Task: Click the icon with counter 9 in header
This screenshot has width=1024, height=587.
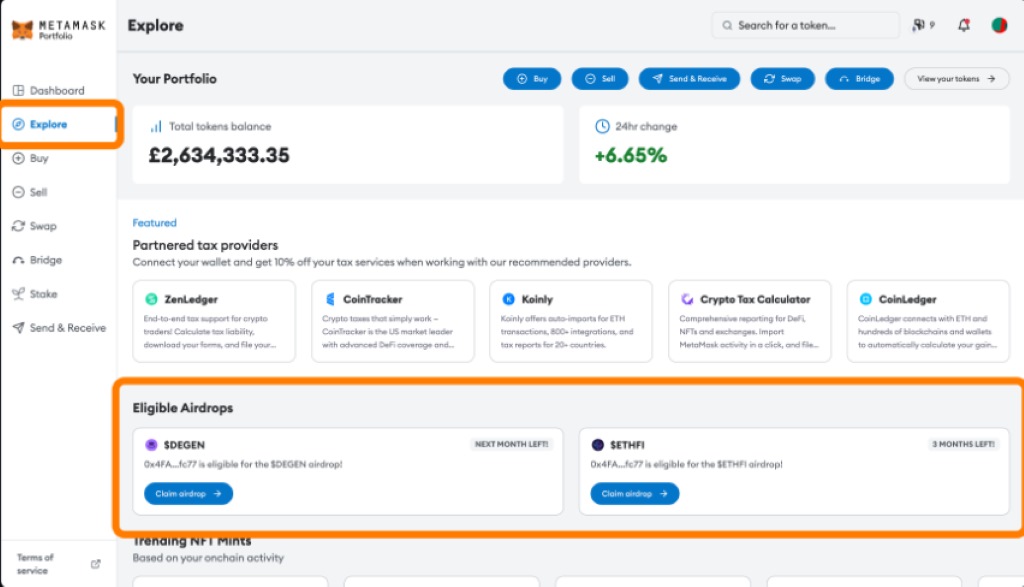Action: pos(923,25)
